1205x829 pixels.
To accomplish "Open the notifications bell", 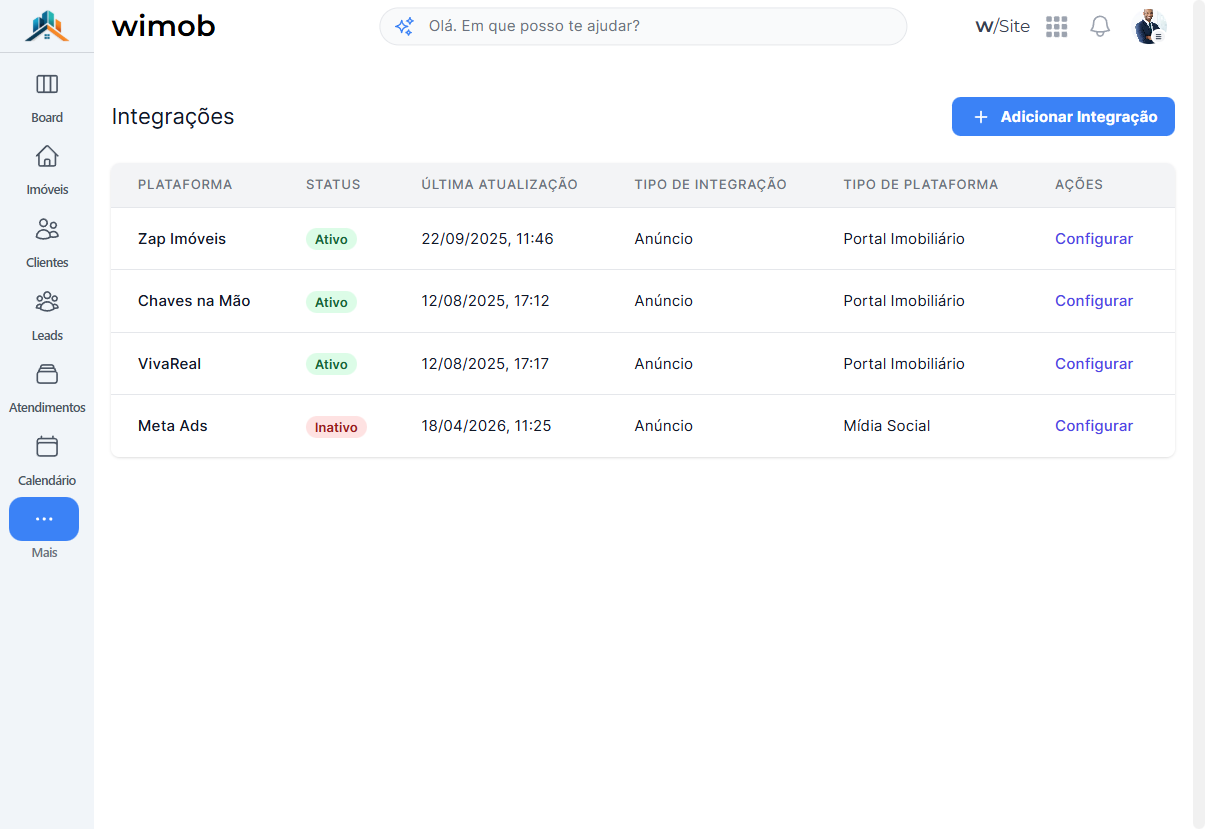I will [x=1100, y=27].
